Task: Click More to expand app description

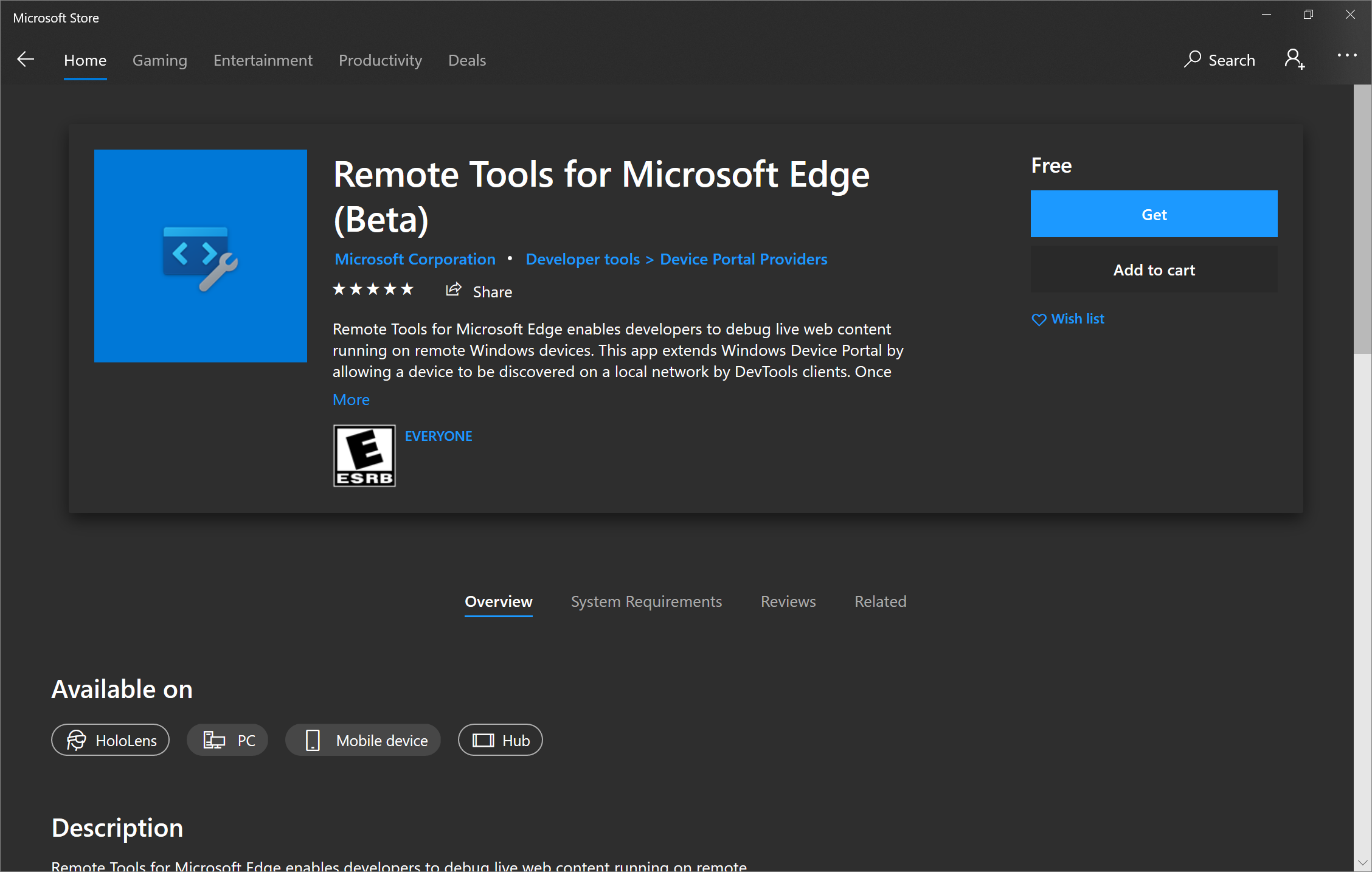Action: coord(351,399)
